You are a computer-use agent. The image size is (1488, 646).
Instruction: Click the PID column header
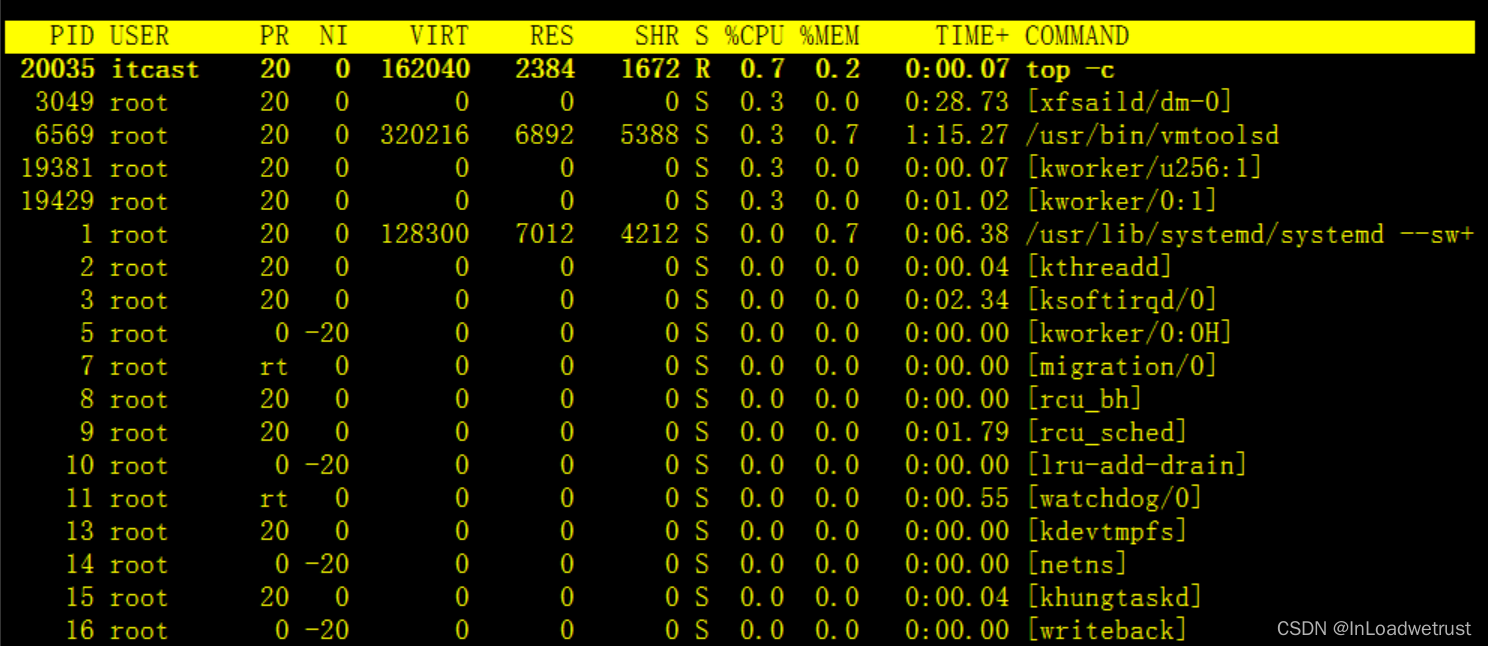click(72, 36)
